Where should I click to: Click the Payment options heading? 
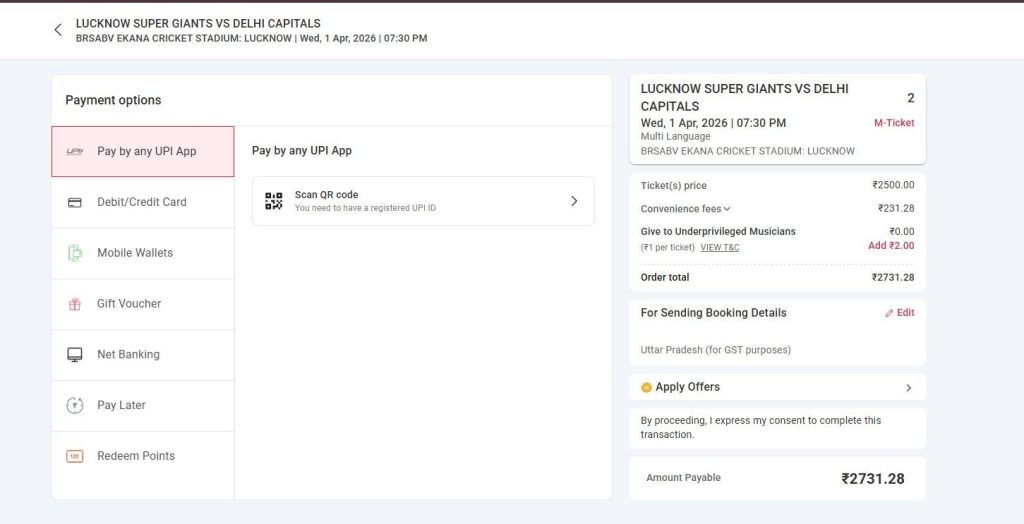tap(113, 100)
